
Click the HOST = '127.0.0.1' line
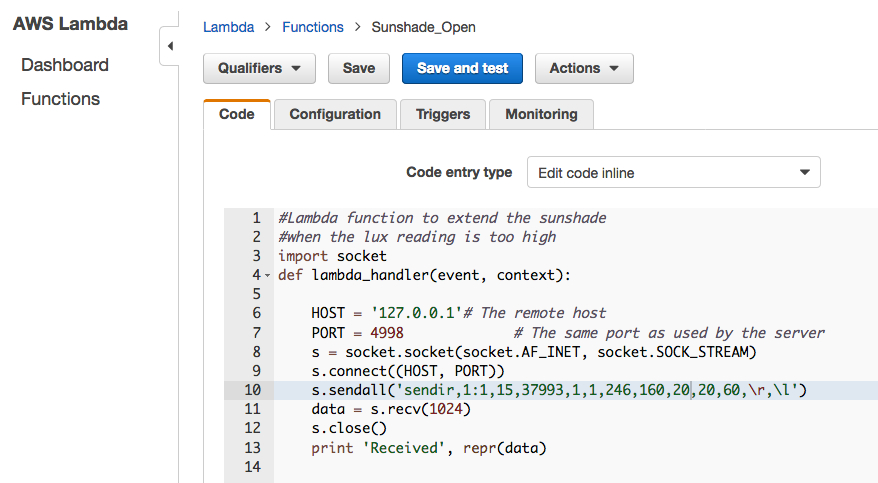click(x=459, y=313)
